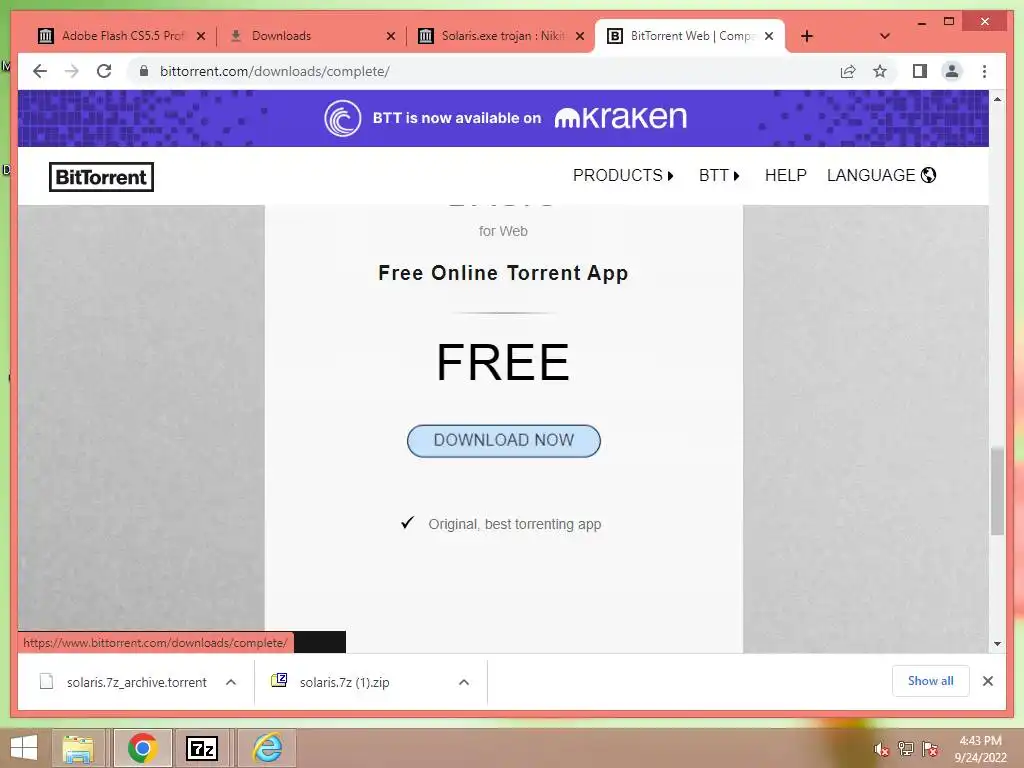This screenshot has width=1024, height=768.
Task: Close the BitTorrent Web tab
Action: [769, 36]
